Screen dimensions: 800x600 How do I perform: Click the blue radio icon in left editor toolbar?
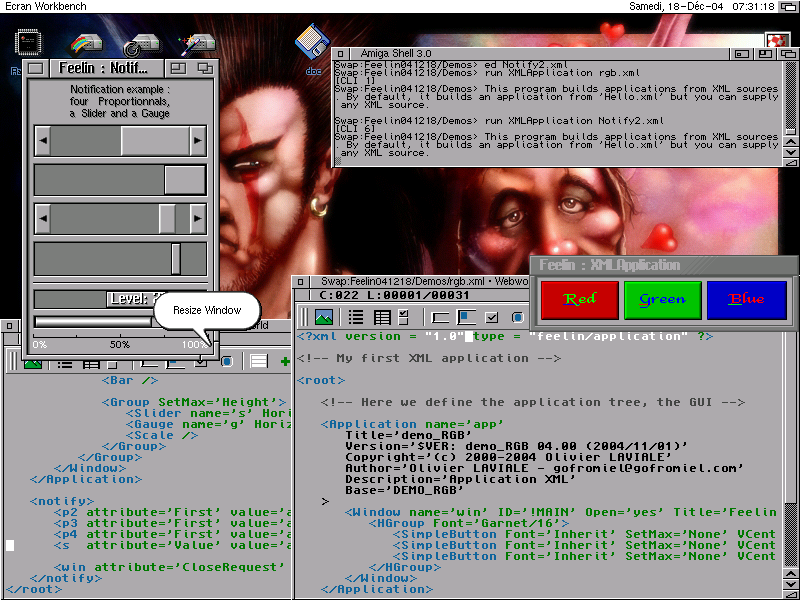pos(227,362)
